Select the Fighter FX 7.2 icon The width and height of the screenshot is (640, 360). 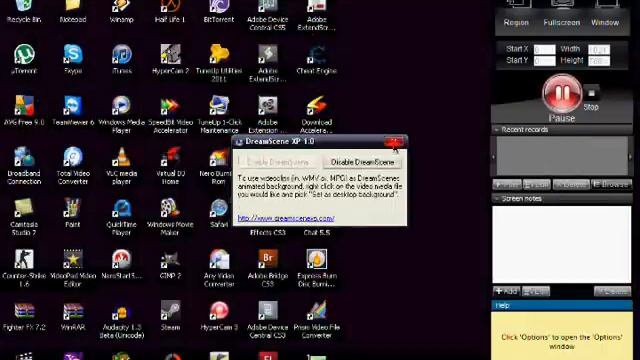click(24, 316)
